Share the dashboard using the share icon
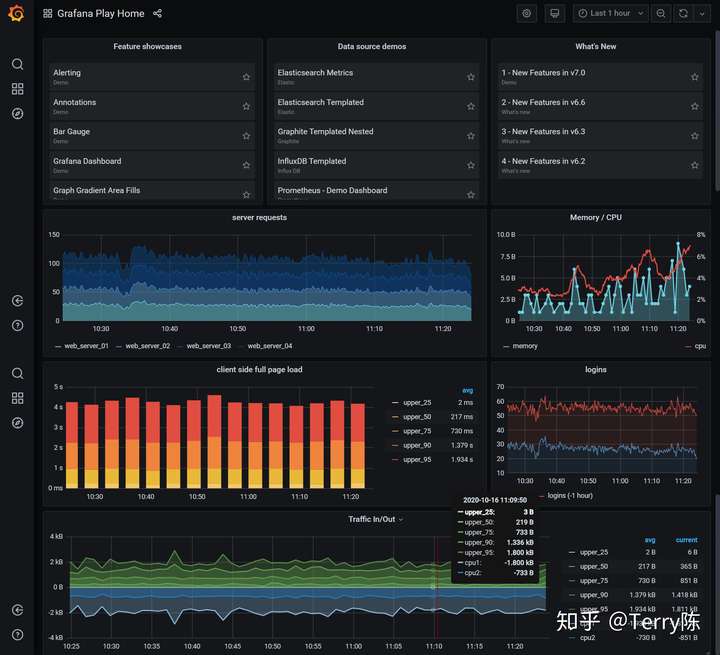 pyautogui.click(x=158, y=13)
